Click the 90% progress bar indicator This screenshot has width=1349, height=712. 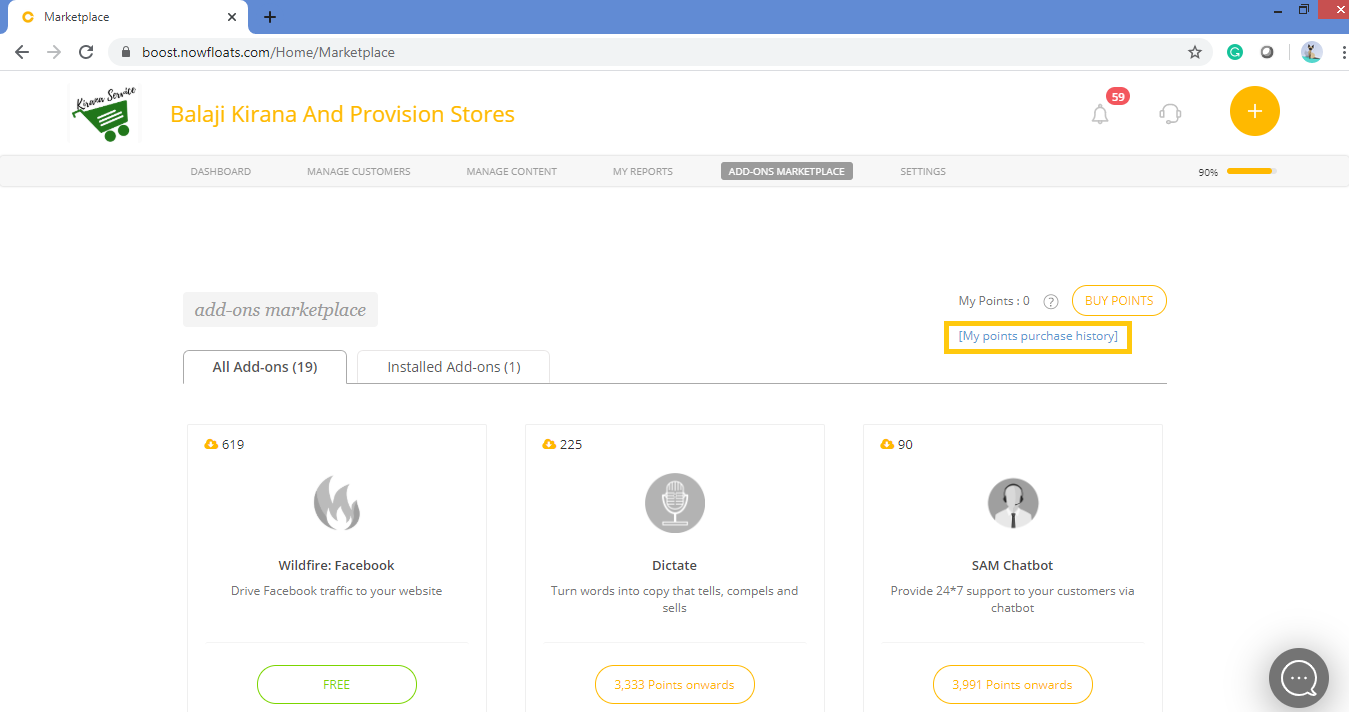[x=1251, y=171]
